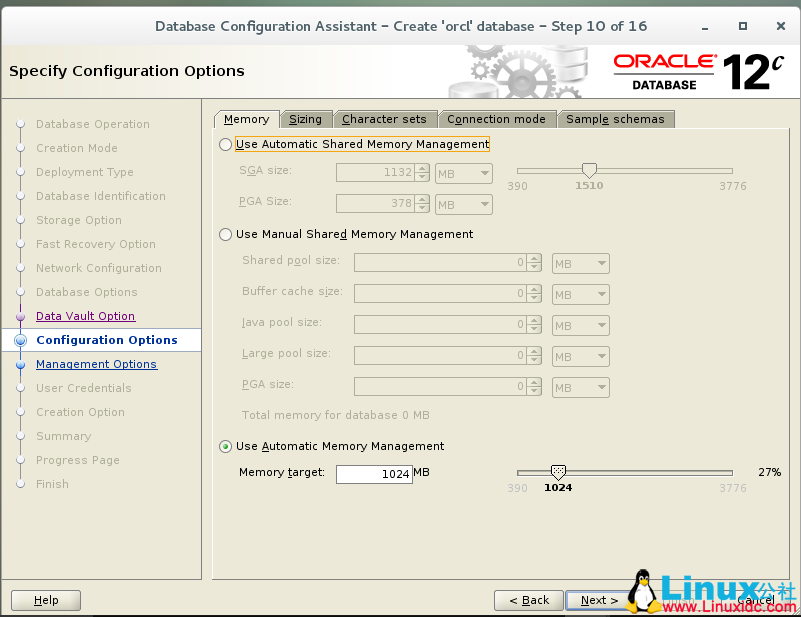Screen dimensions: 801x617
Task: Switch to the Sizing tab
Action: click(x=306, y=118)
